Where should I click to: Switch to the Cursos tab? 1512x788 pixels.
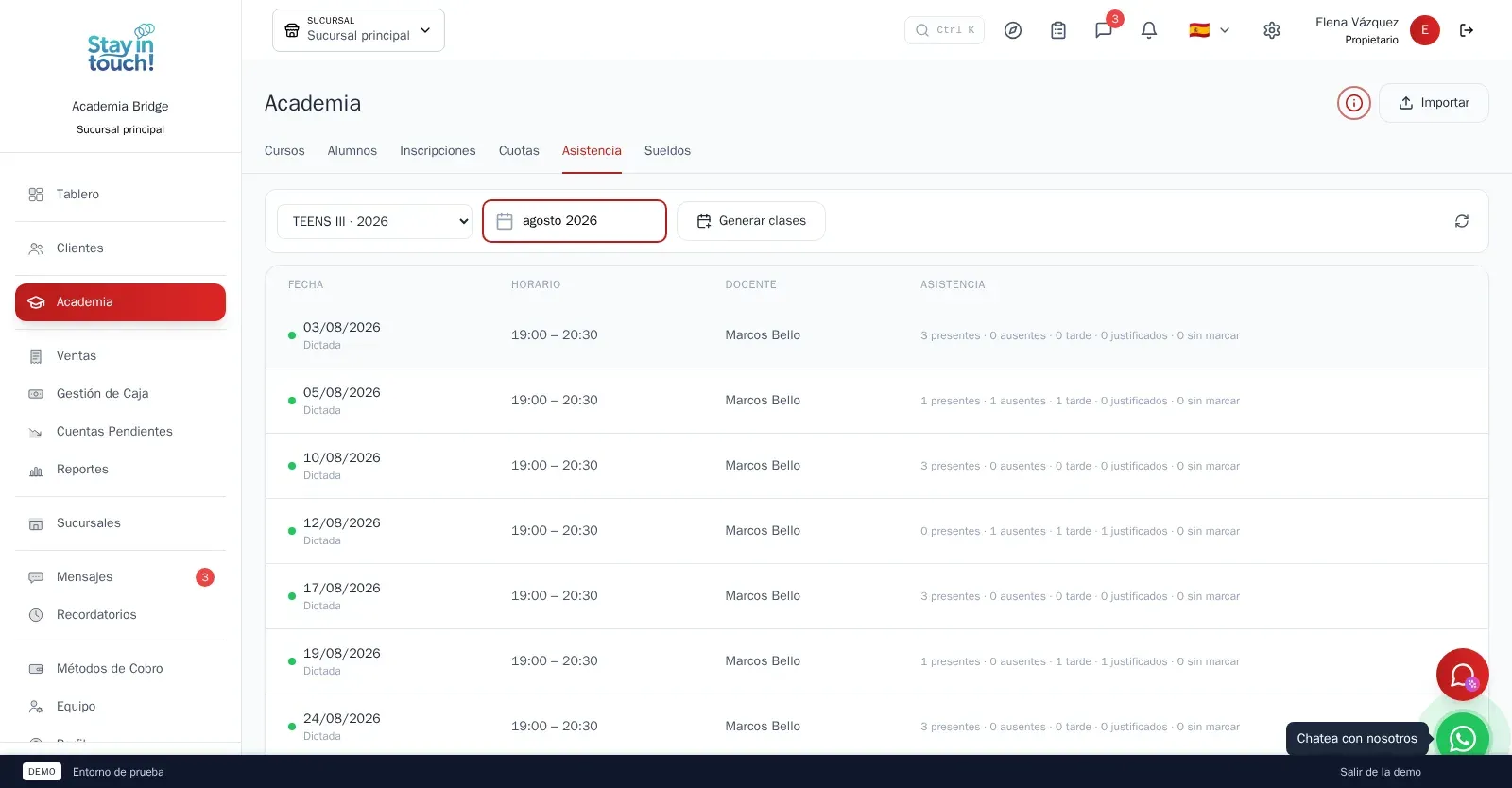point(284,151)
